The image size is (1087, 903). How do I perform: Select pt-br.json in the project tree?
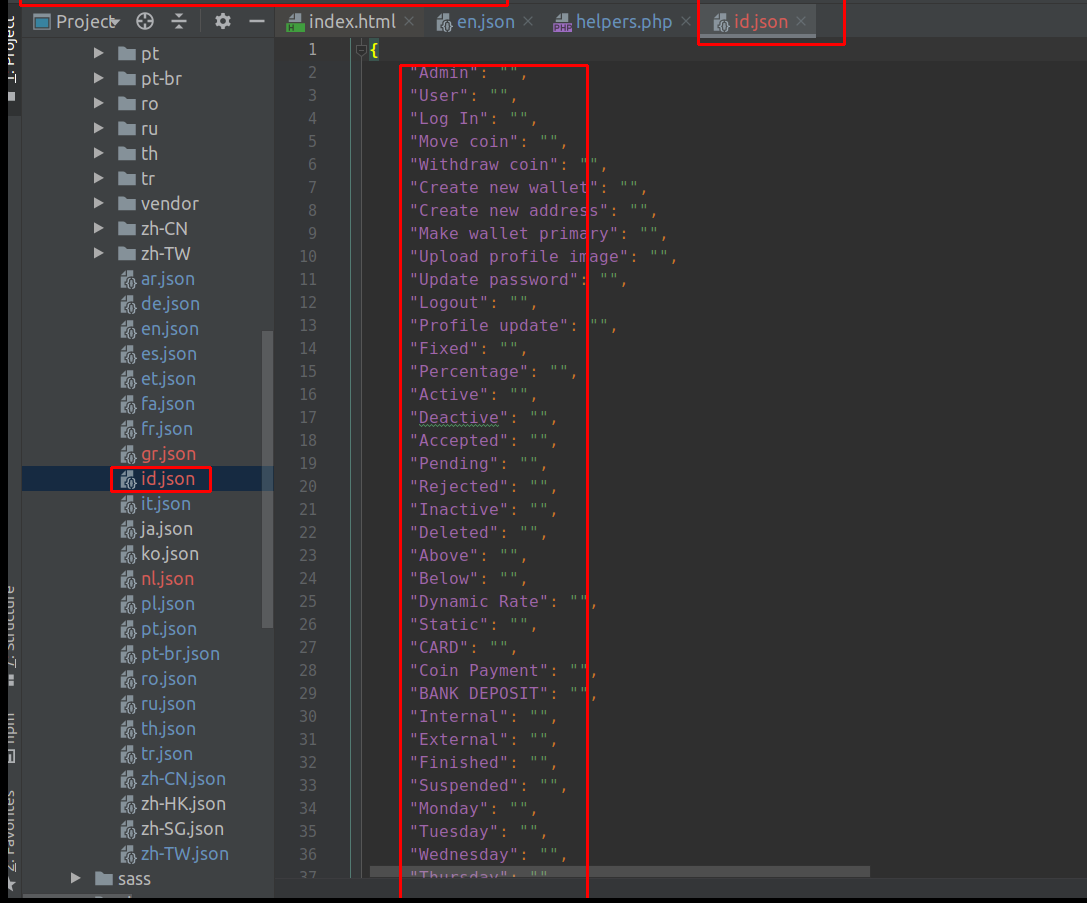click(179, 654)
